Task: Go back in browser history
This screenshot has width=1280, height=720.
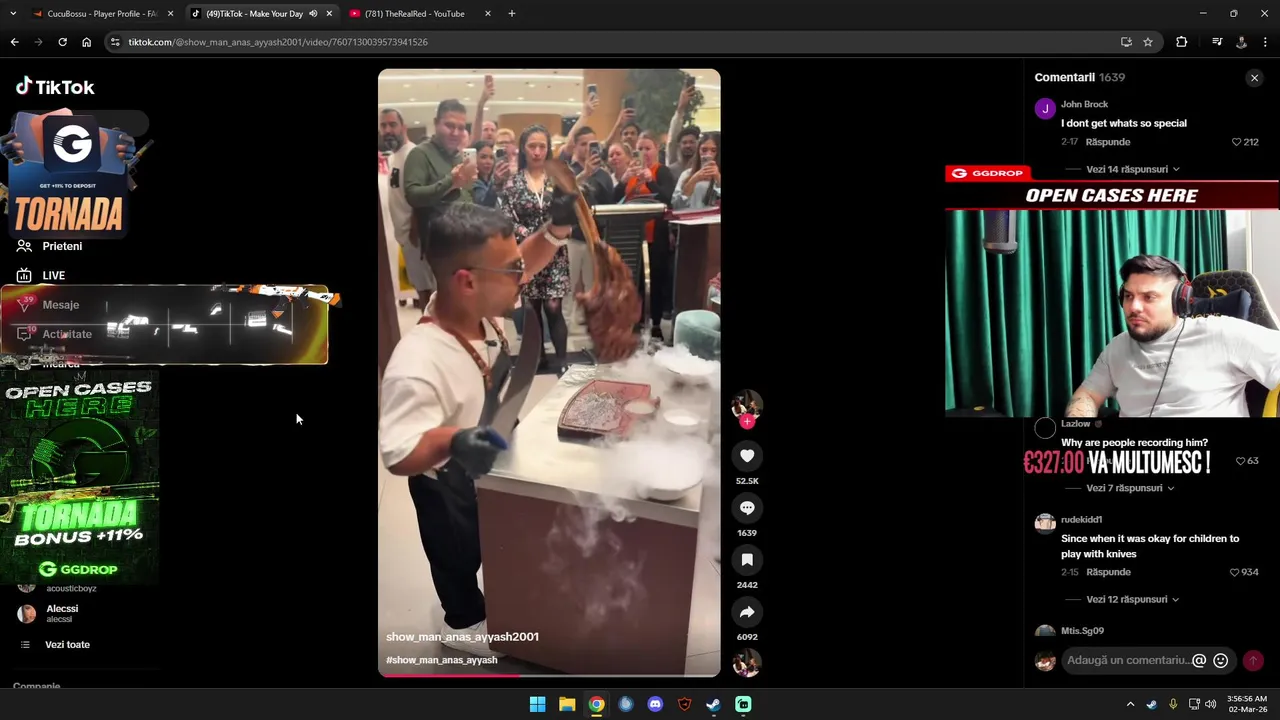Action: (14, 42)
